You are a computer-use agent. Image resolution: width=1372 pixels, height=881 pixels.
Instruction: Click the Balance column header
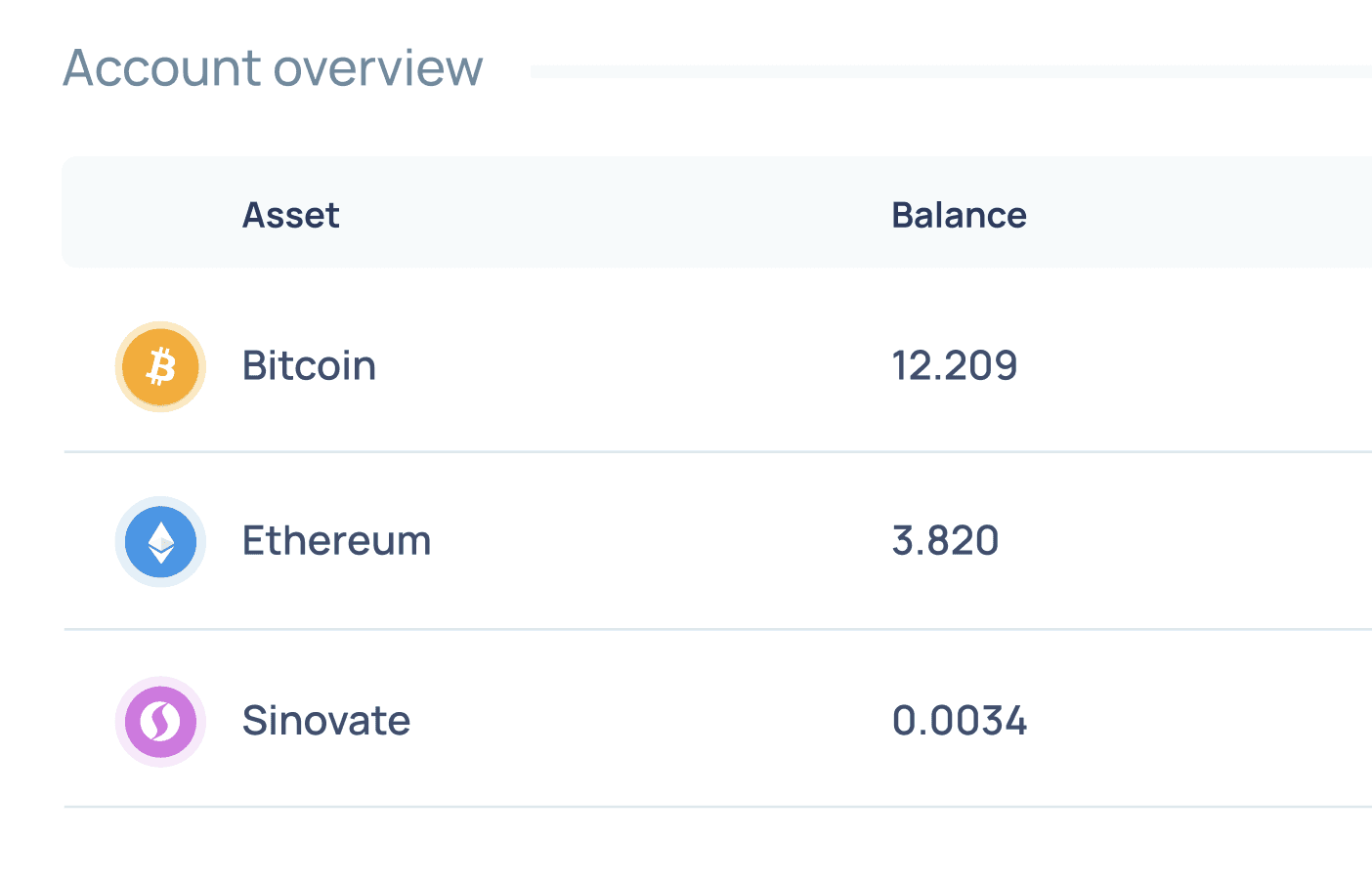tap(959, 215)
